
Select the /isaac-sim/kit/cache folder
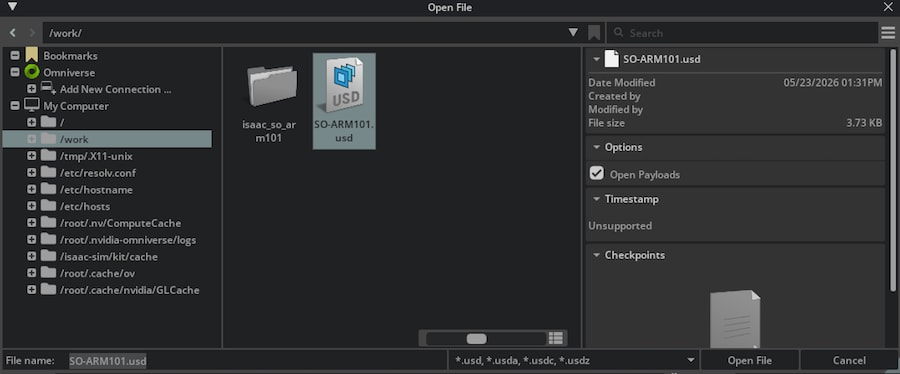(108, 256)
